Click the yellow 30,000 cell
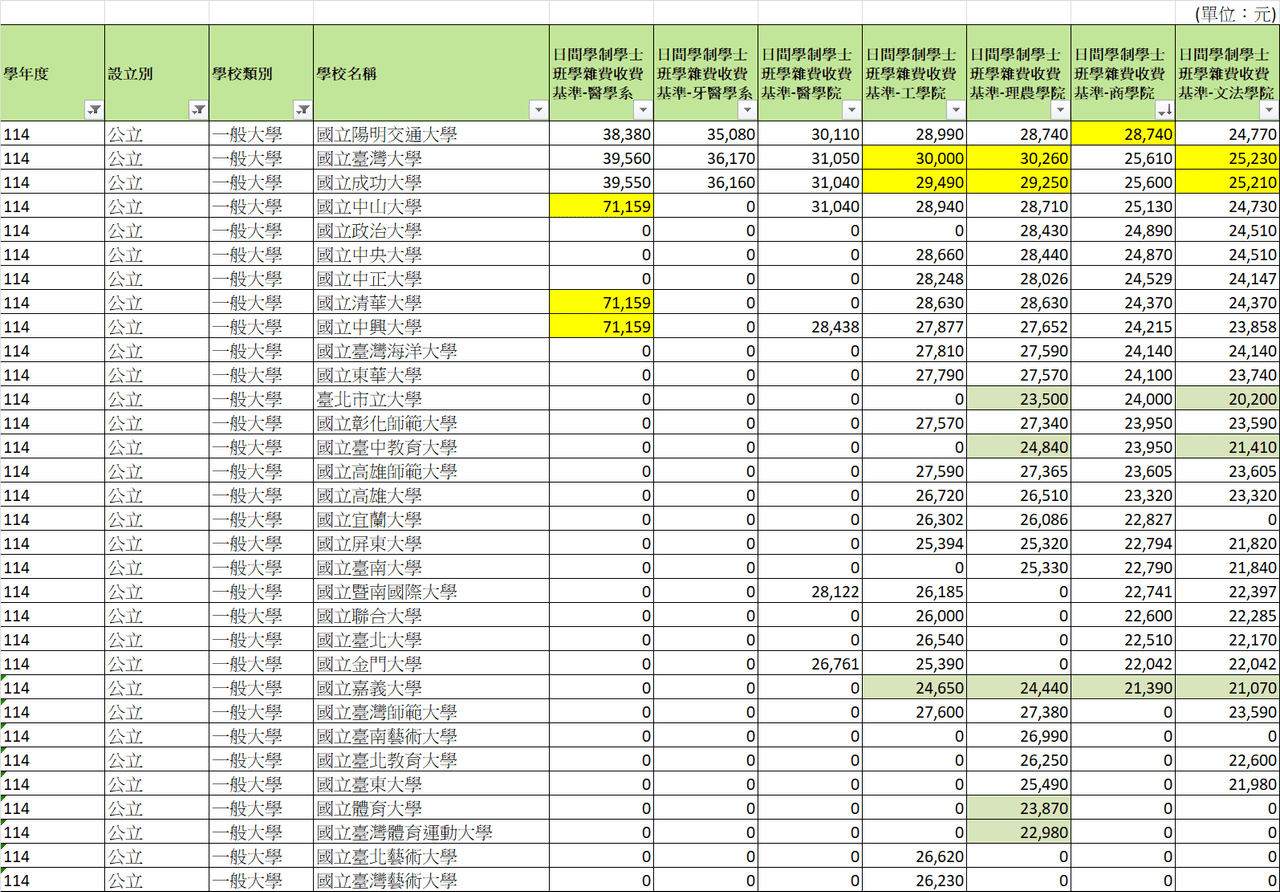This screenshot has height=892, width=1280. point(915,158)
